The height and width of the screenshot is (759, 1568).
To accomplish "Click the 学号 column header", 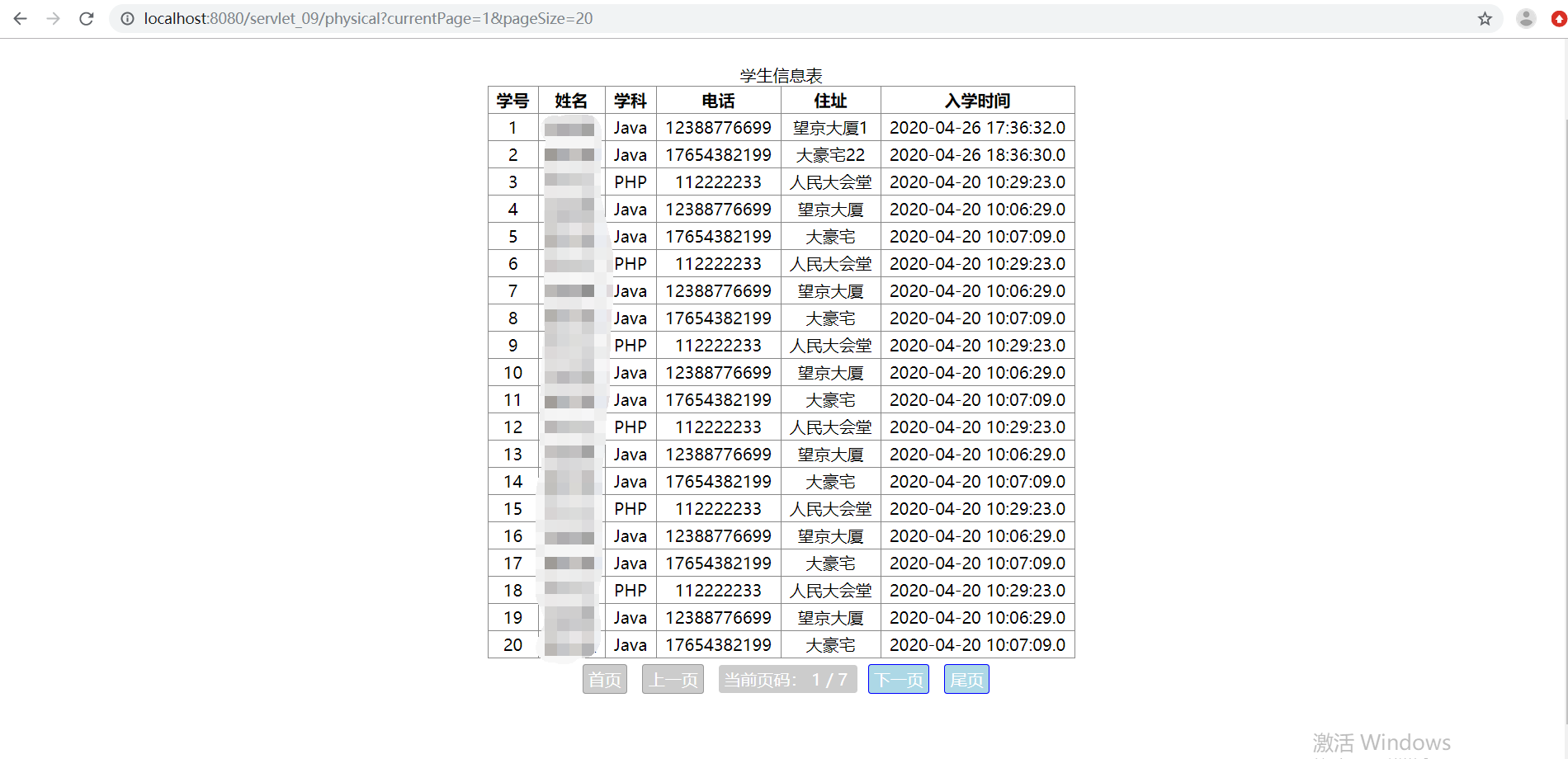I will coord(513,101).
